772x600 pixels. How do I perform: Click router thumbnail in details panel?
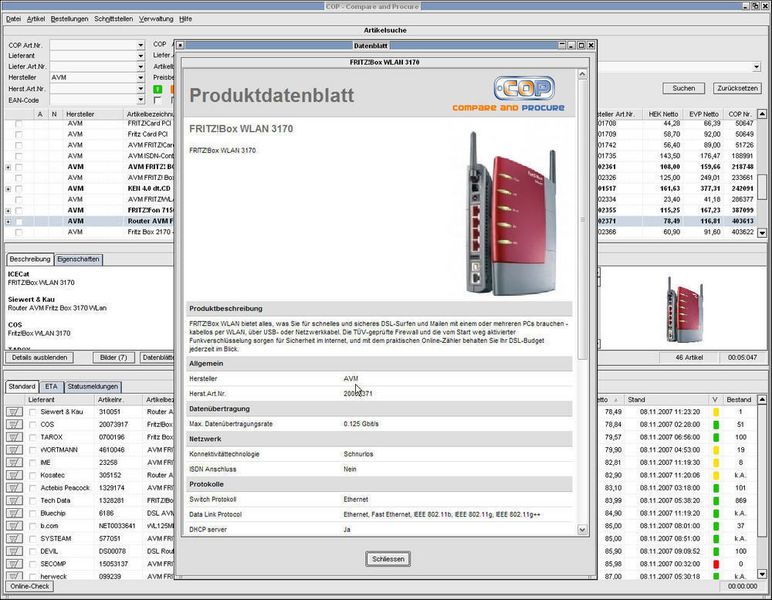tap(684, 309)
